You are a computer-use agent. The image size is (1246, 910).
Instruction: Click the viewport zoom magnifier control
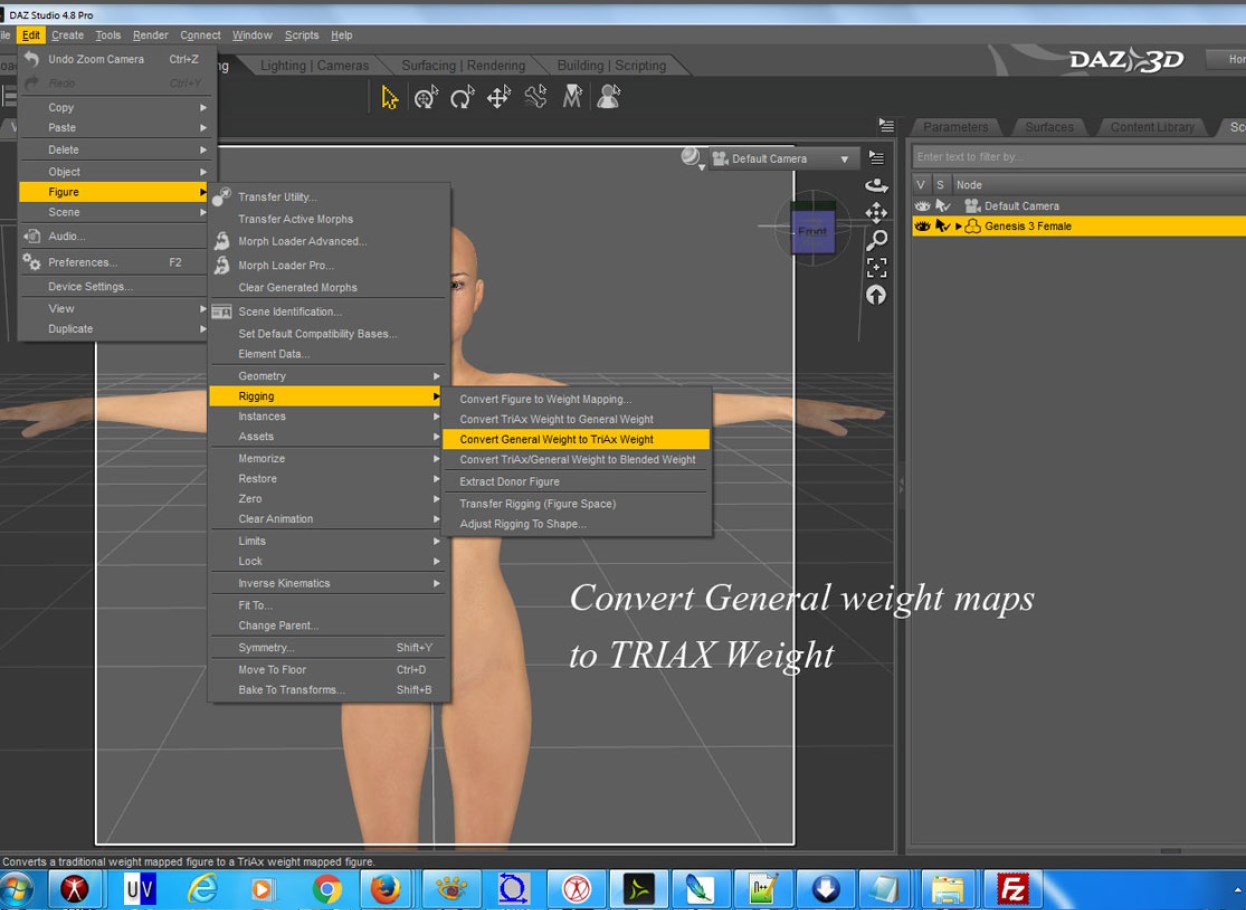coord(876,240)
